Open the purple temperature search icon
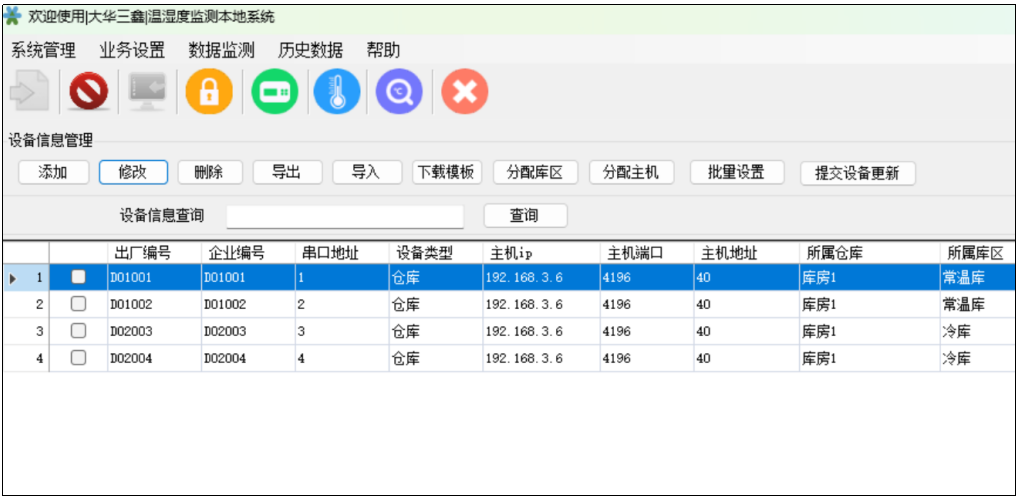 [399, 93]
